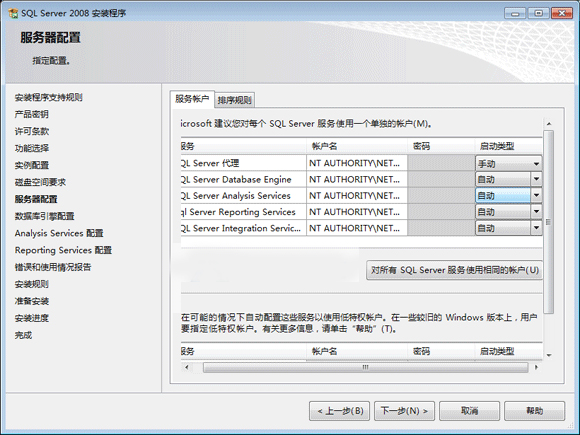Image resolution: width=580 pixels, height=435 pixels.
Task: Click the 下一步(N) next button
Action: point(404,411)
